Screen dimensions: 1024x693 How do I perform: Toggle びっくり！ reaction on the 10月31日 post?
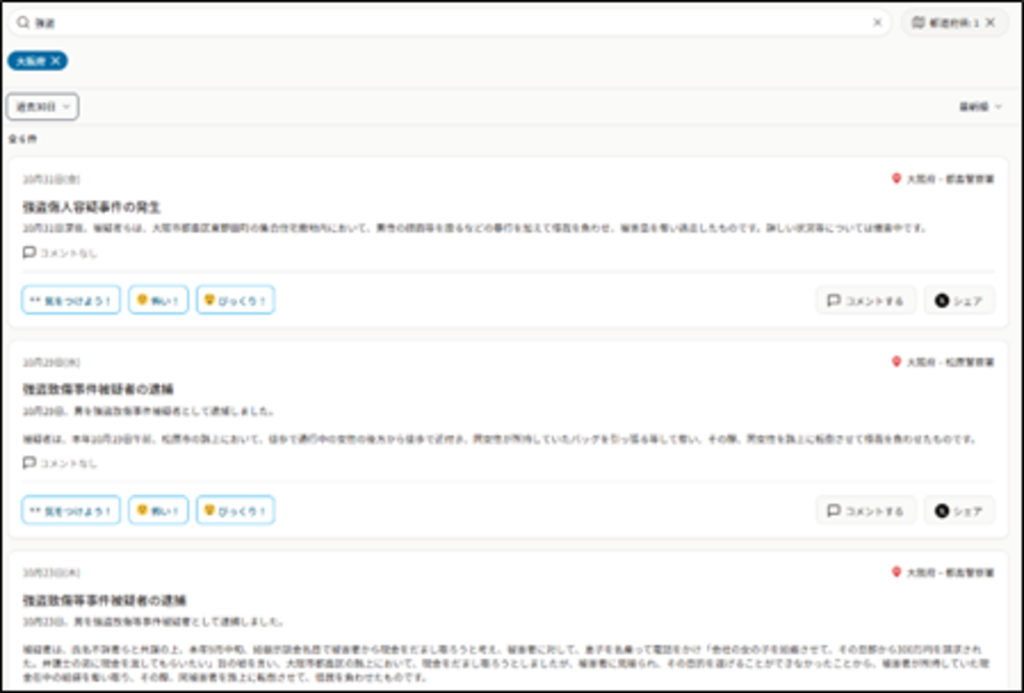tap(235, 300)
